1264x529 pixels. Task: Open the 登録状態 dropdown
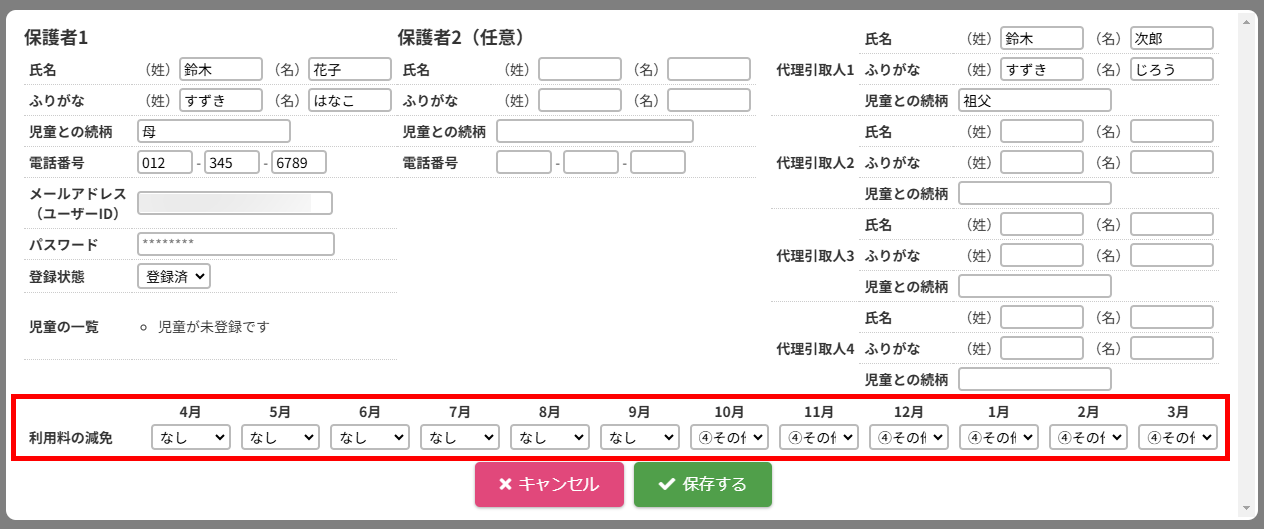pyautogui.click(x=174, y=276)
